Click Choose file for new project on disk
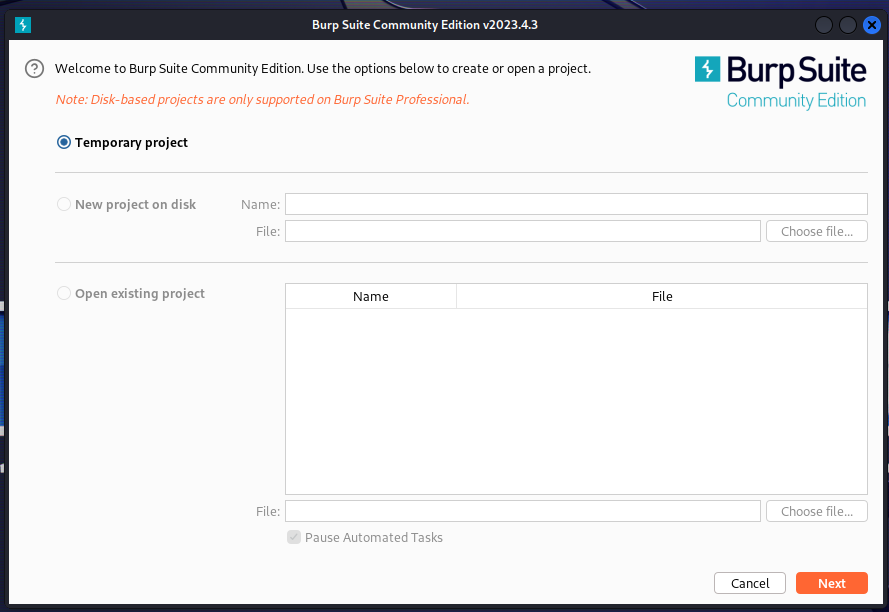The height and width of the screenshot is (612, 889). pyautogui.click(x=816, y=231)
